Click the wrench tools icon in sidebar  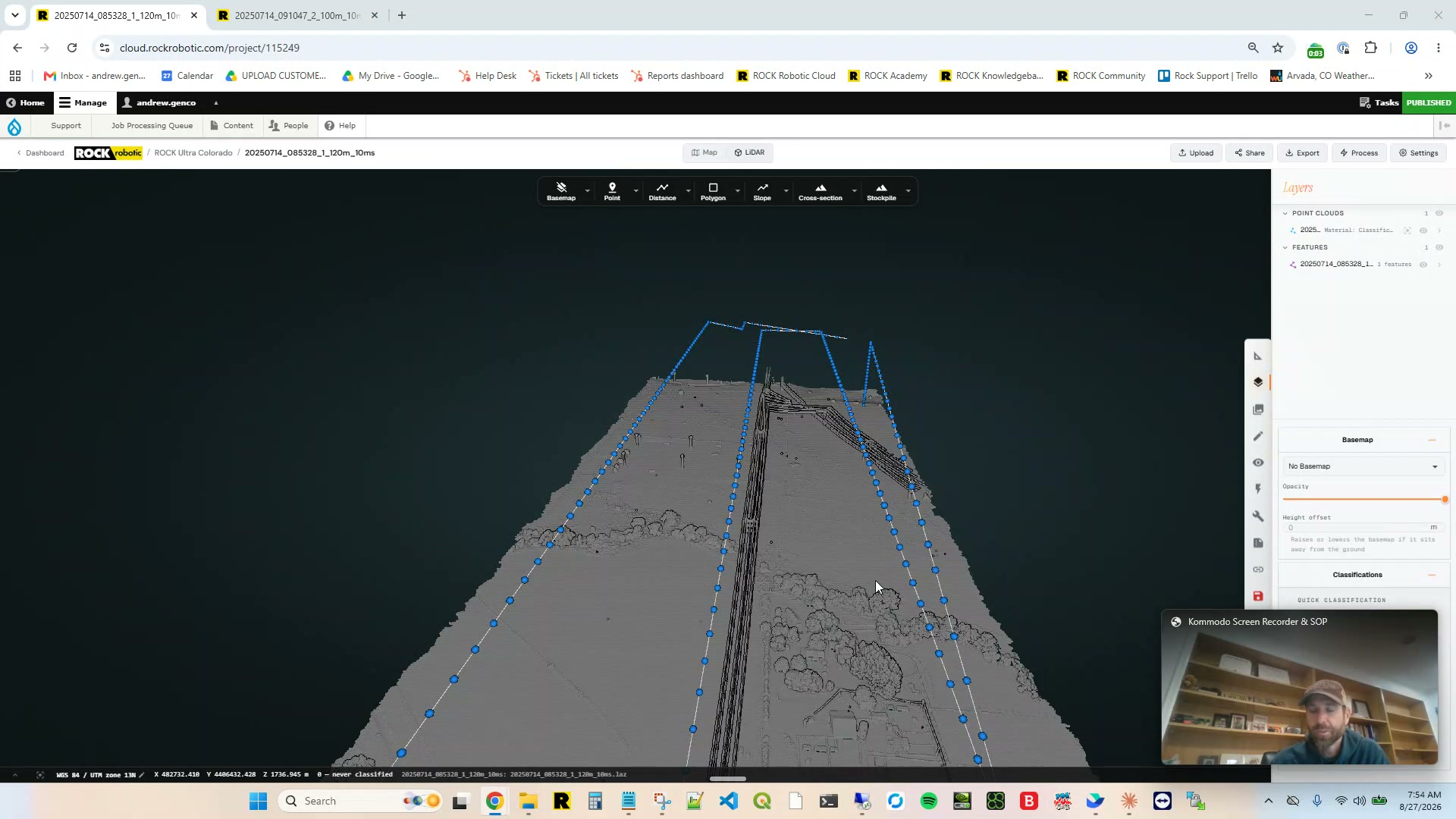coord(1258,516)
